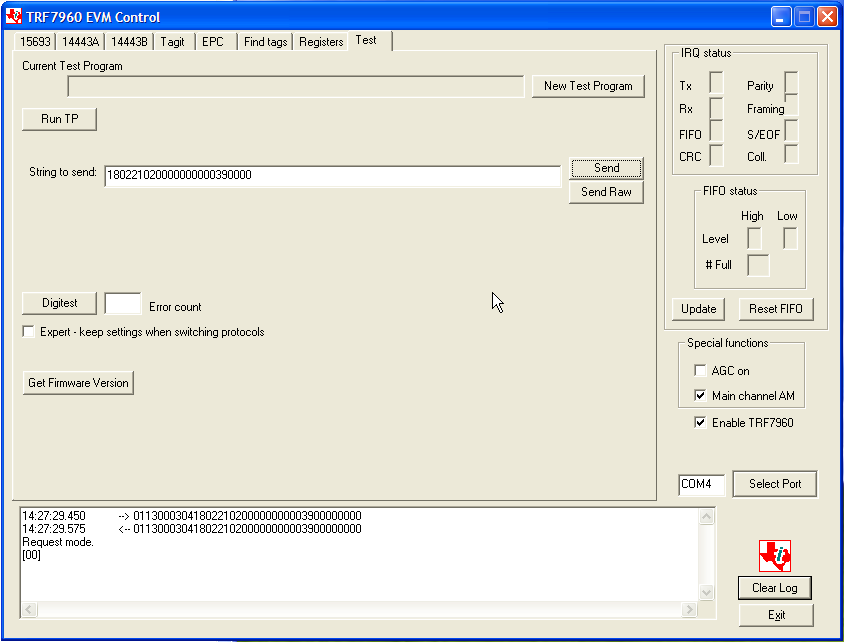Screen dimensions: 844x642
Task: Toggle the AGC on checkbox
Action: (700, 370)
